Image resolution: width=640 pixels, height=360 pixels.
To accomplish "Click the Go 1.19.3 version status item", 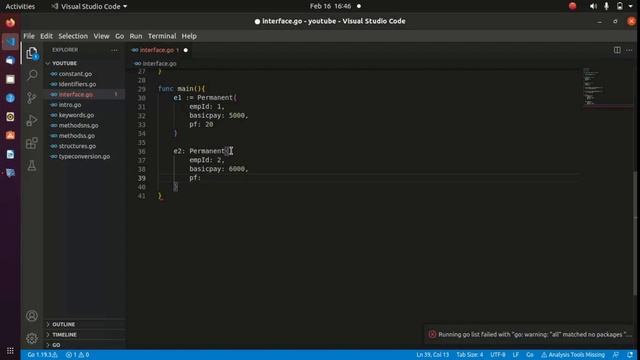I will (42, 355).
